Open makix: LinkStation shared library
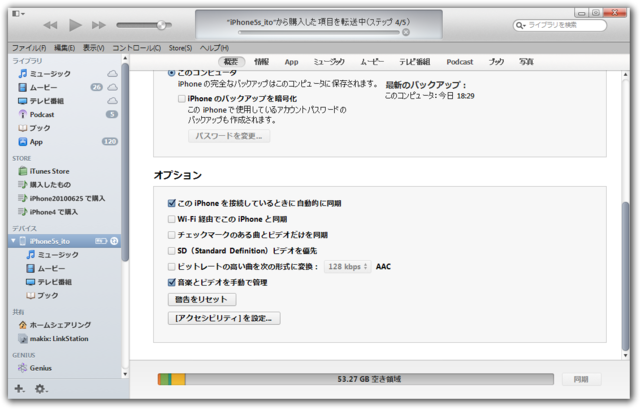This screenshot has height=409, width=640. (53, 338)
